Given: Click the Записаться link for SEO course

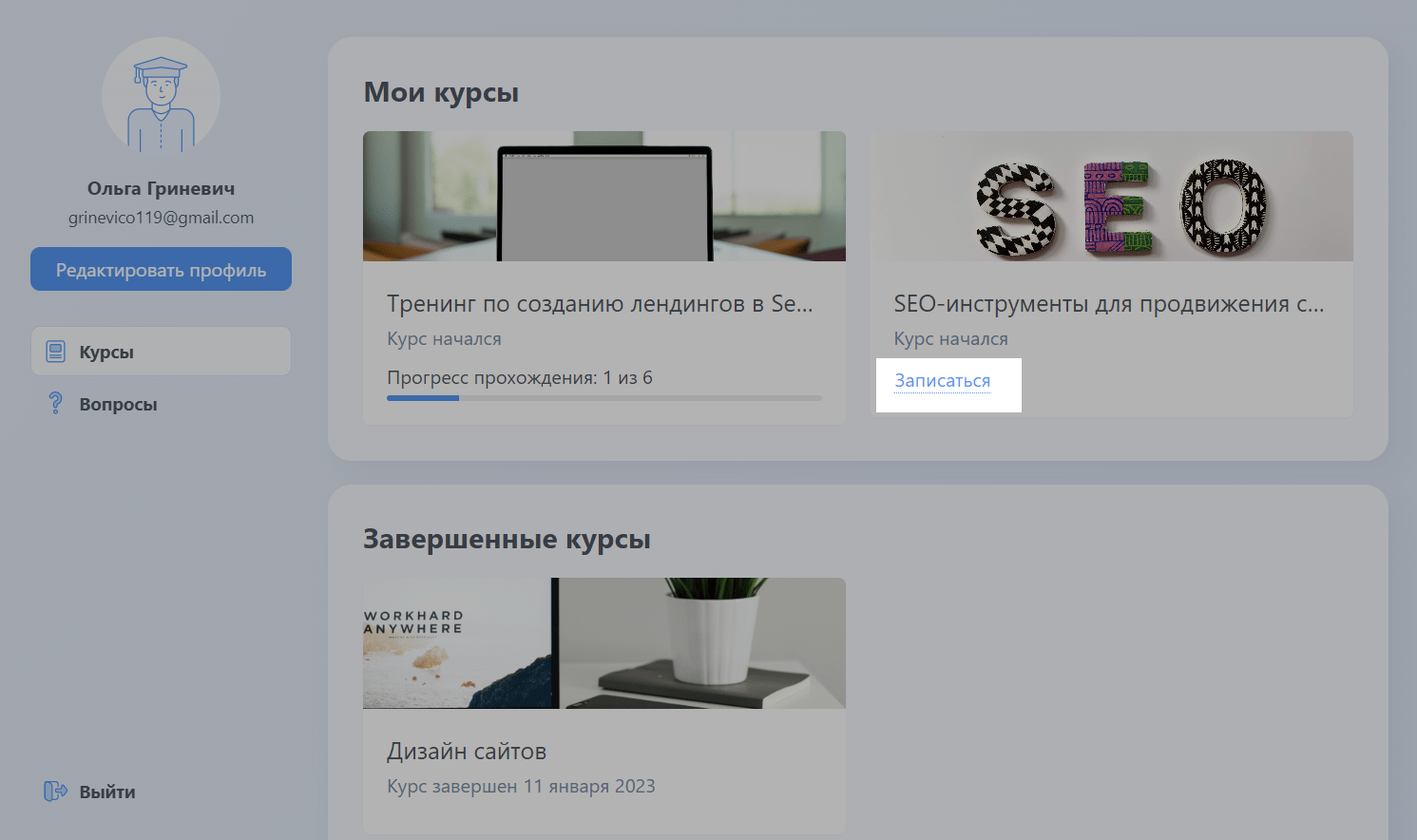Looking at the screenshot, I should tap(943, 380).
